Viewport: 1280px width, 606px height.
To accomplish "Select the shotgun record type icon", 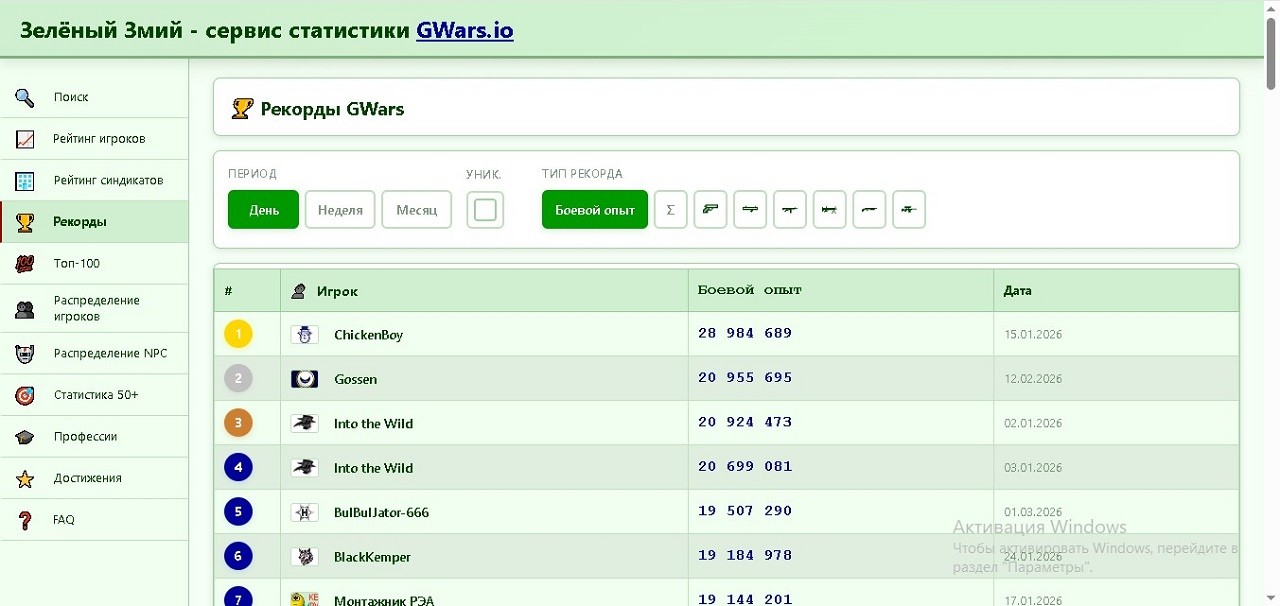I will click(x=869, y=209).
